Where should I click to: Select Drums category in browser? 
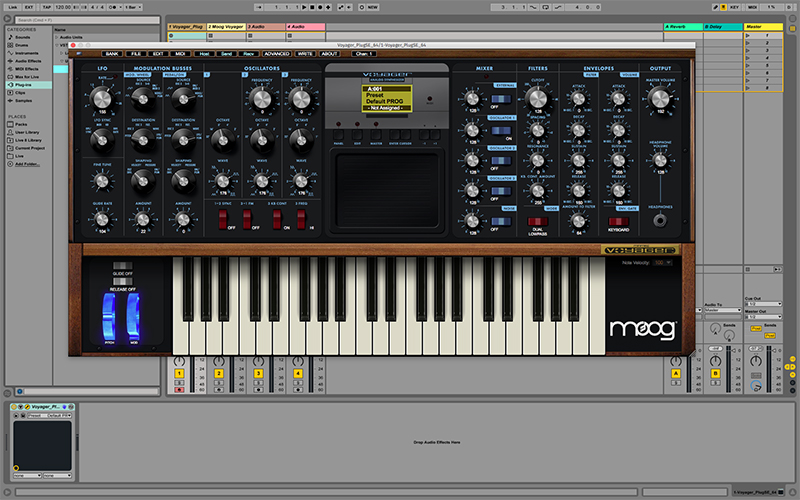coord(21,45)
